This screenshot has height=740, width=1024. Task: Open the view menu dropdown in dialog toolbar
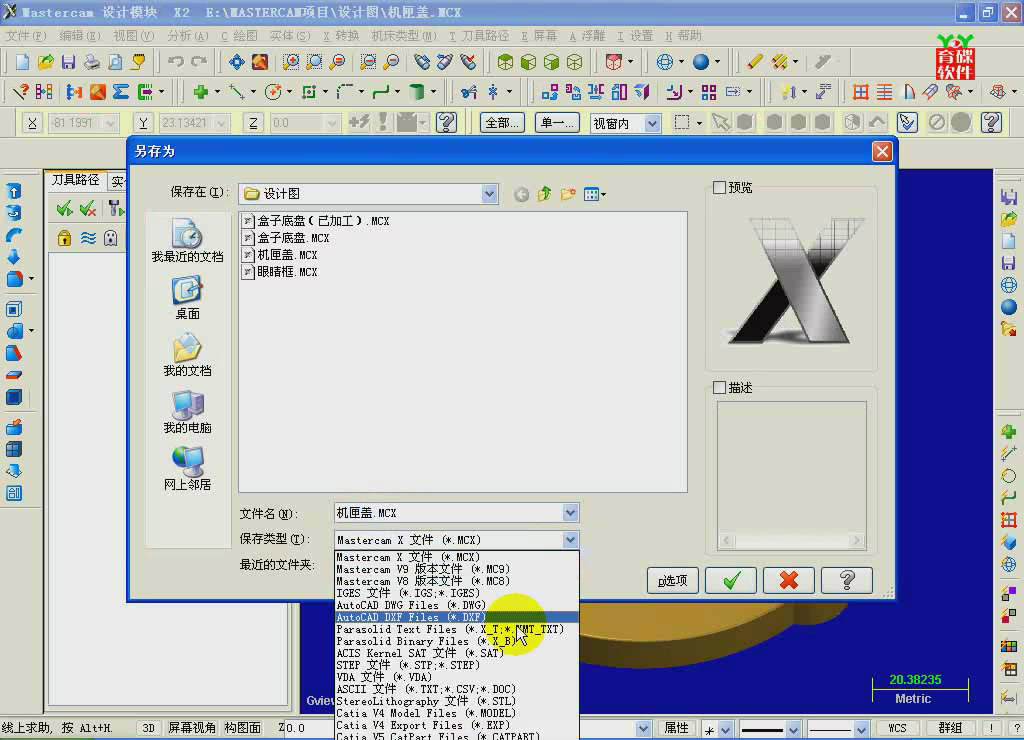click(594, 194)
